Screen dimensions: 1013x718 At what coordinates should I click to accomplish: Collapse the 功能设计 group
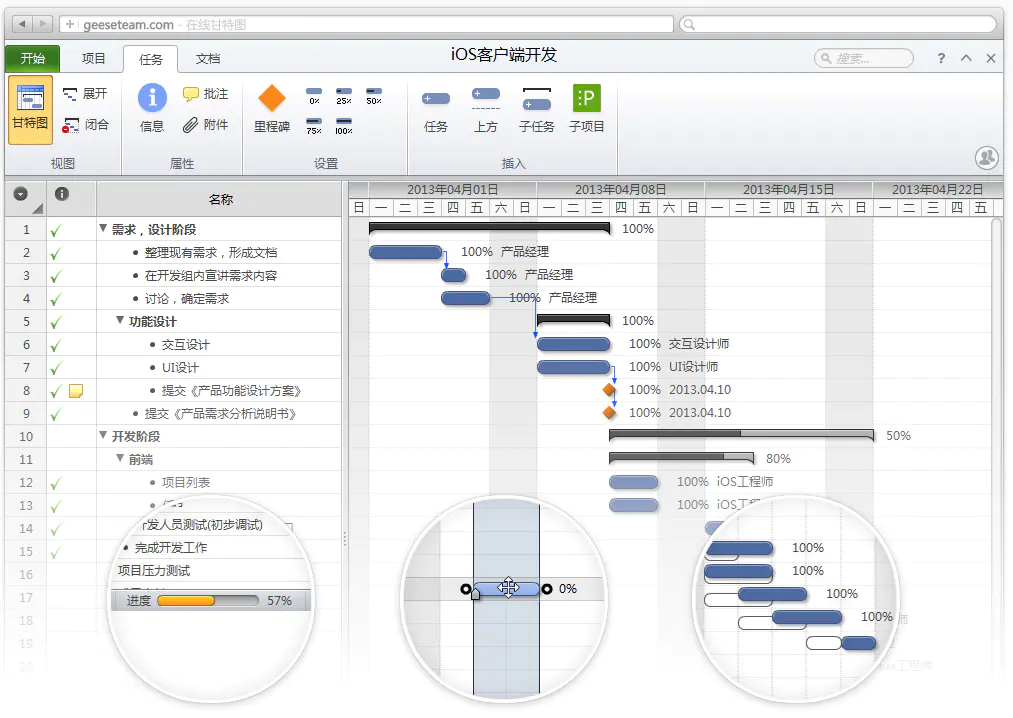(x=120, y=320)
